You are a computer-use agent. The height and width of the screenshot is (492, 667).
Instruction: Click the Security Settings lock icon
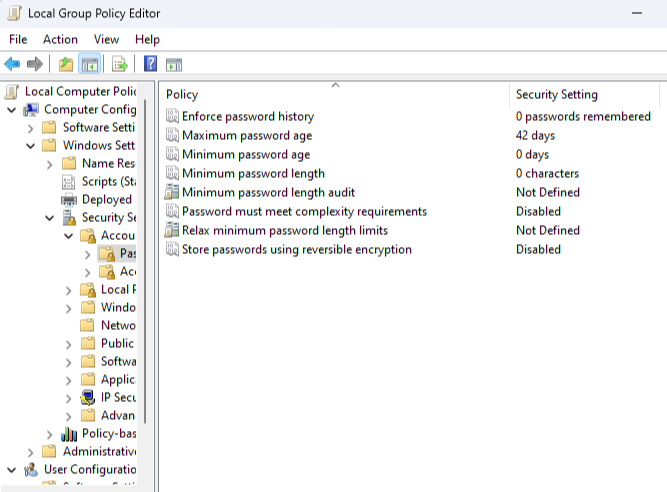[x=69, y=218]
